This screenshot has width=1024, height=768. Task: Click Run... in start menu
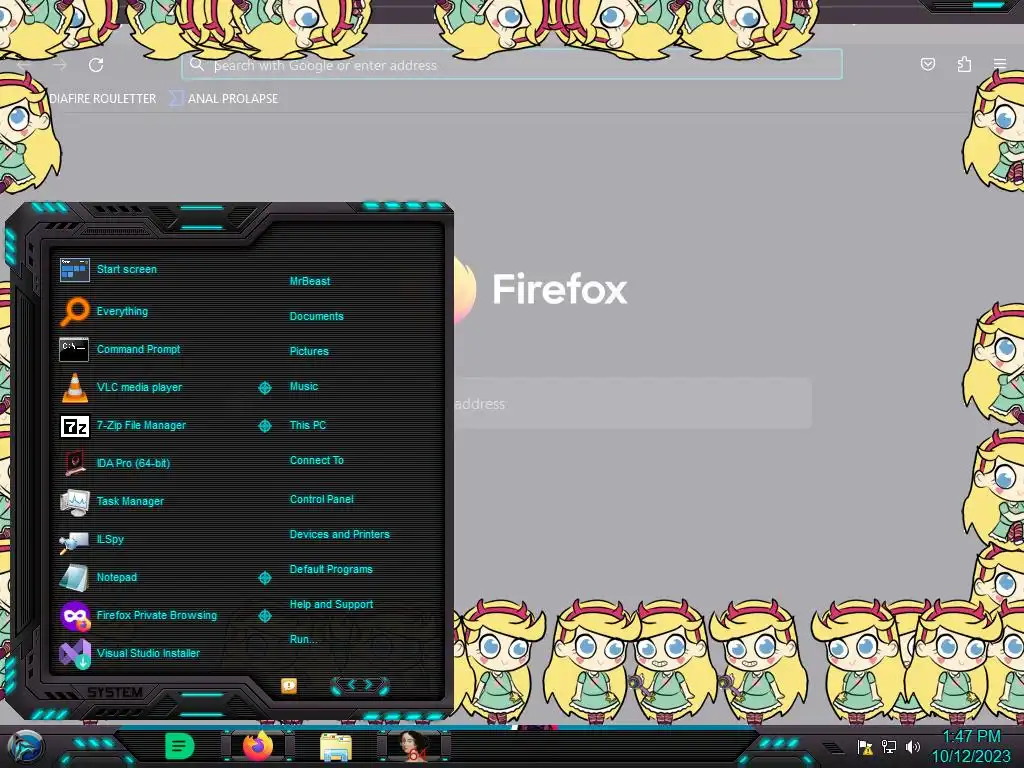coord(303,639)
